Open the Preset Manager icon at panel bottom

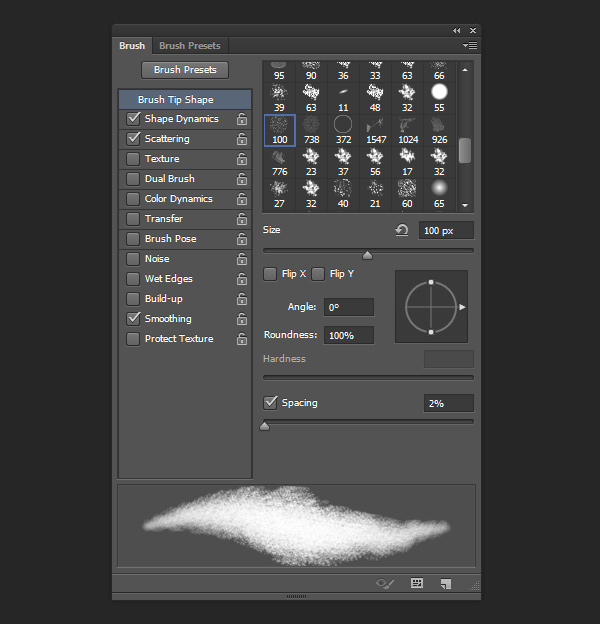(x=417, y=583)
